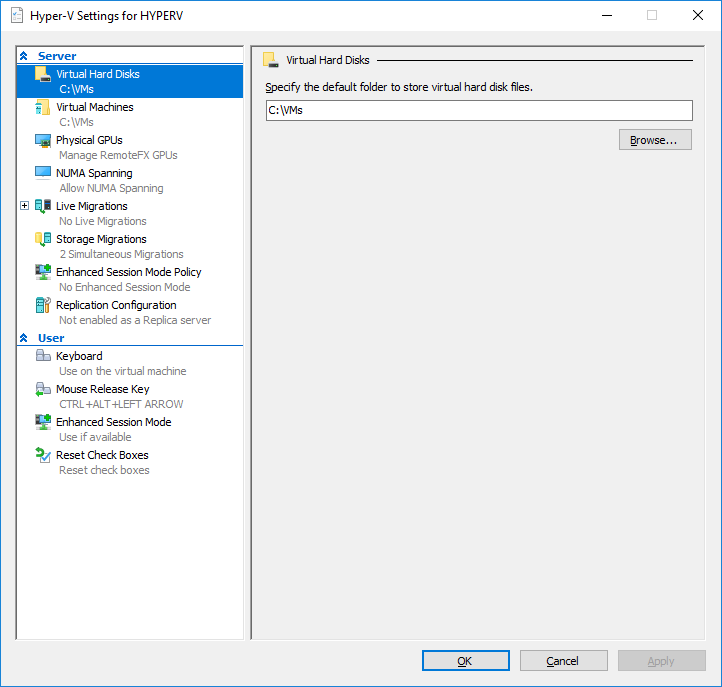Collapse the User section chevron

point(24,338)
